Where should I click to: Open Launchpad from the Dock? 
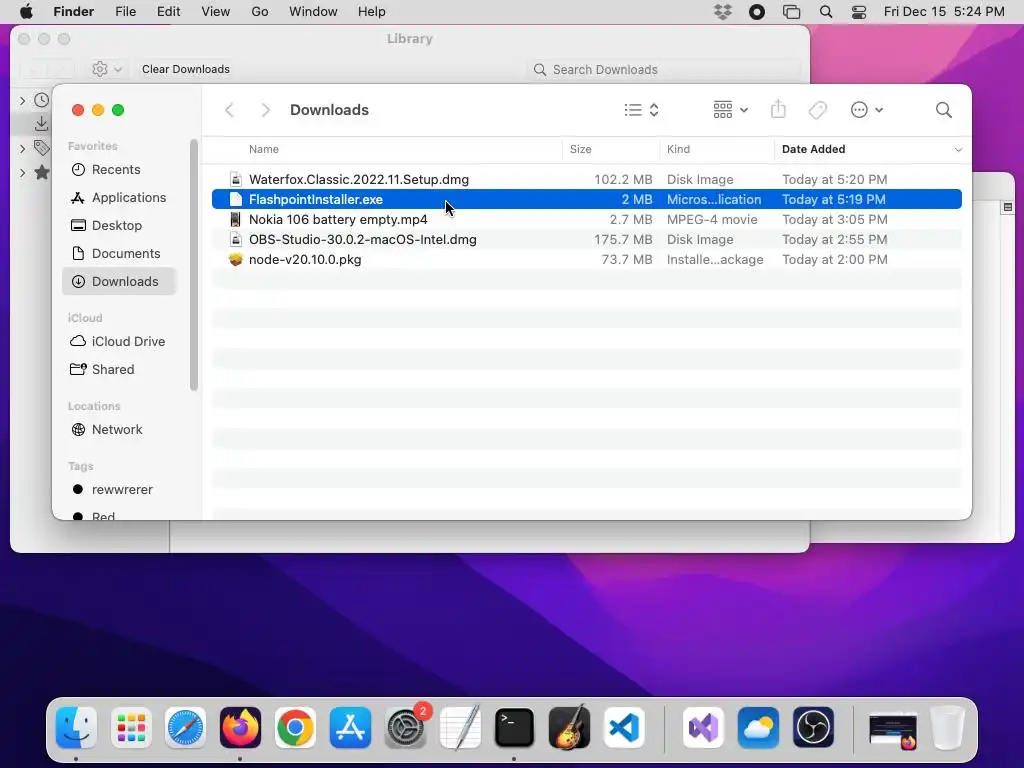tap(131, 728)
